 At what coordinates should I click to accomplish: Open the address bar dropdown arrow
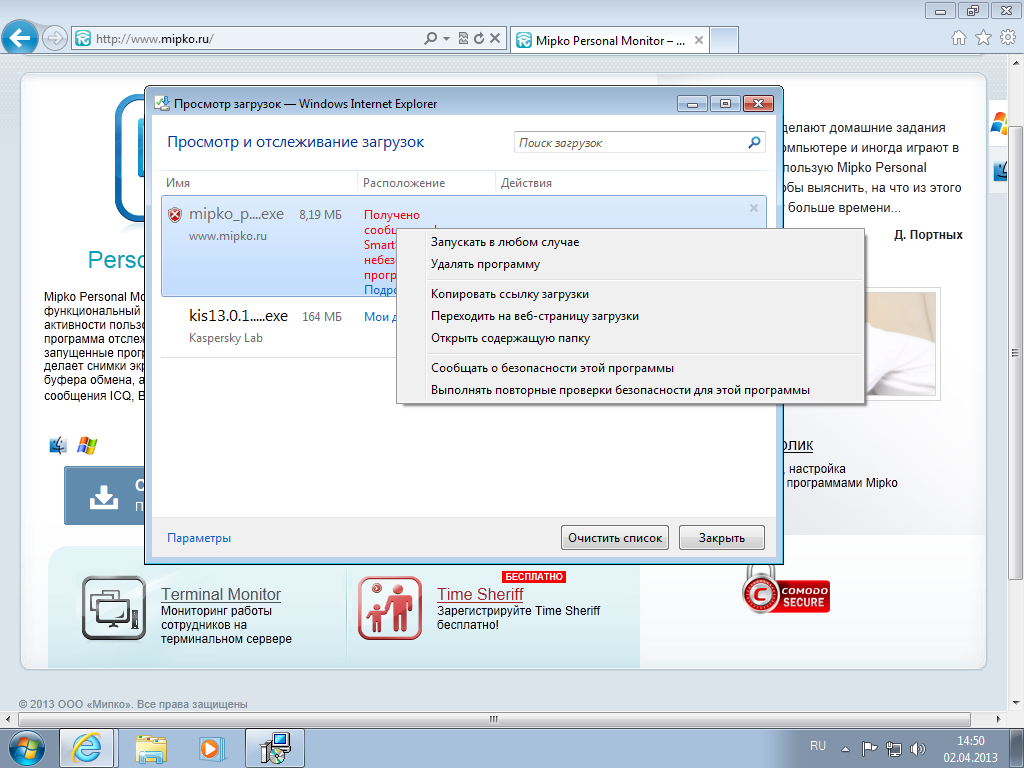[447, 39]
